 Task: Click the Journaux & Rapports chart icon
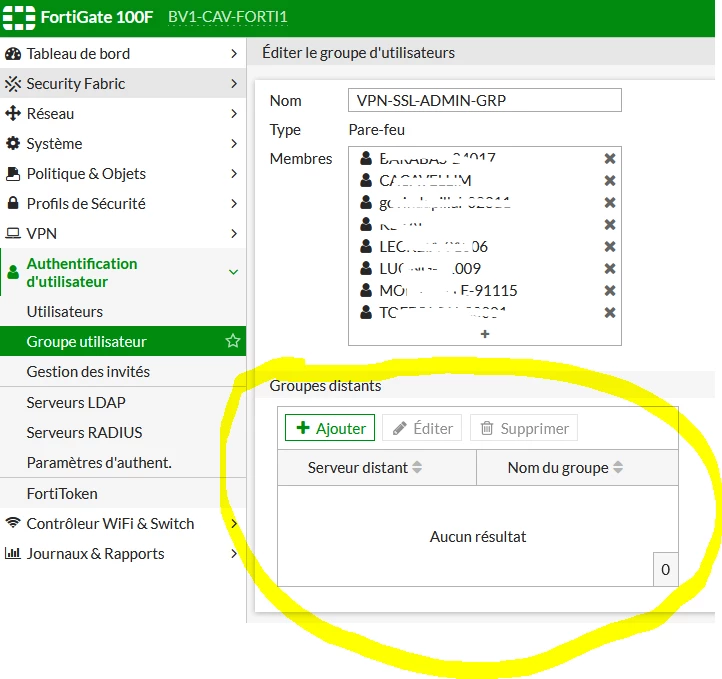[13, 553]
